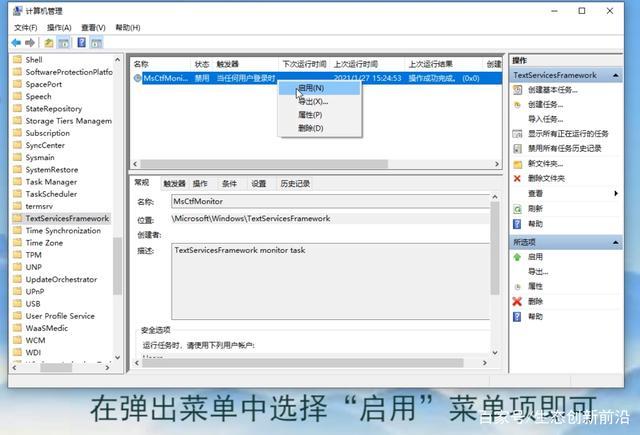640x435 pixels.
Task: Click the Forward arrow in the toolbar
Action: point(31,43)
